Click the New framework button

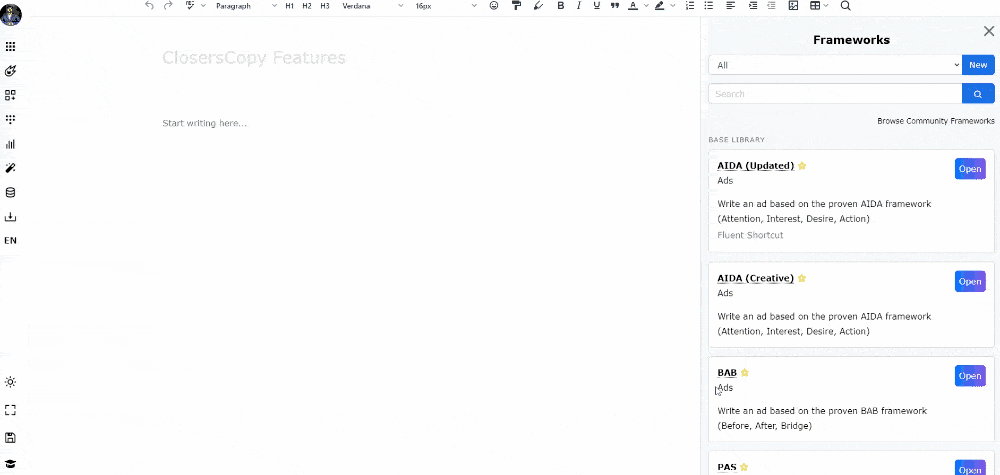point(978,65)
